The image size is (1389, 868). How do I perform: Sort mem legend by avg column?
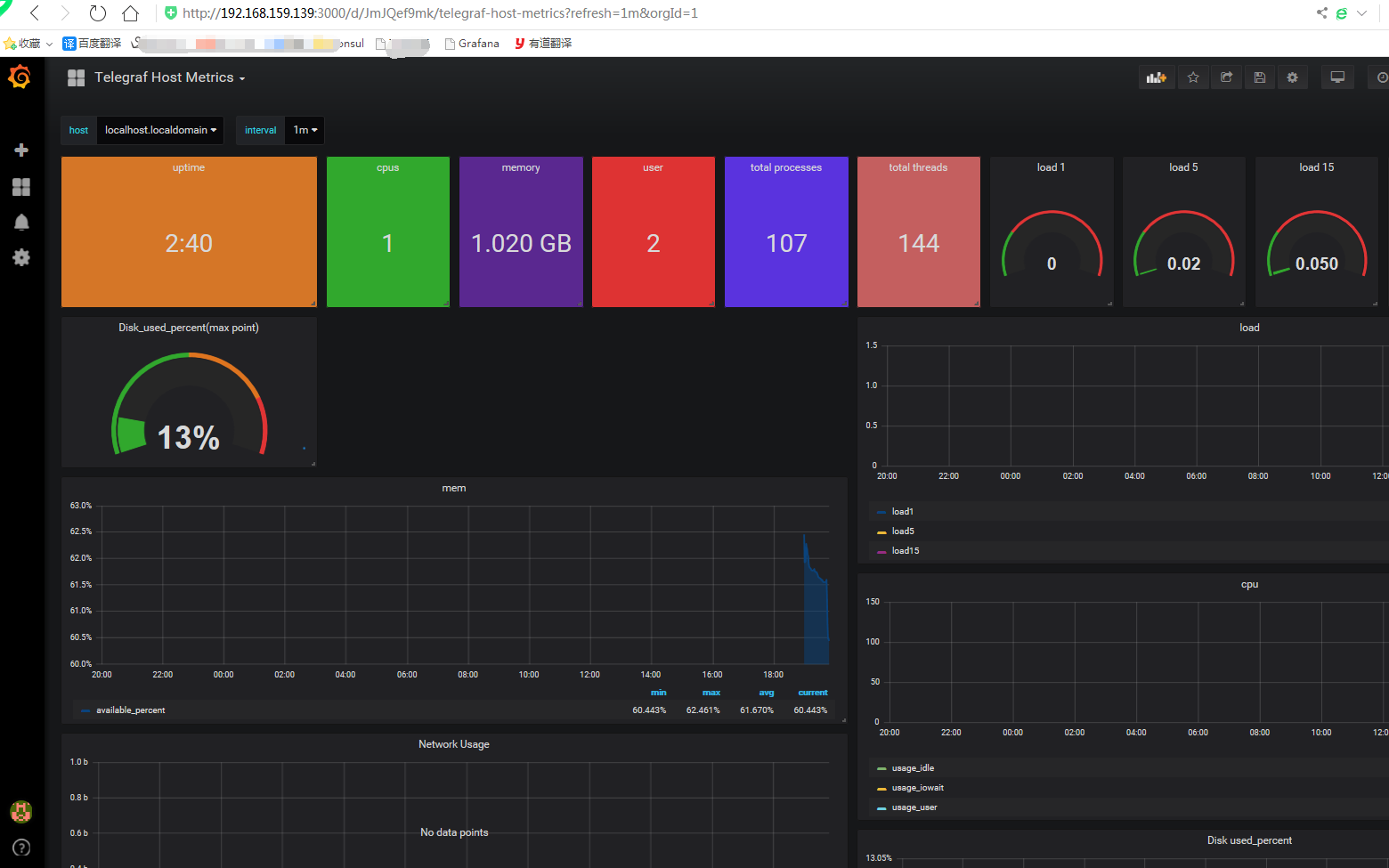point(767,693)
